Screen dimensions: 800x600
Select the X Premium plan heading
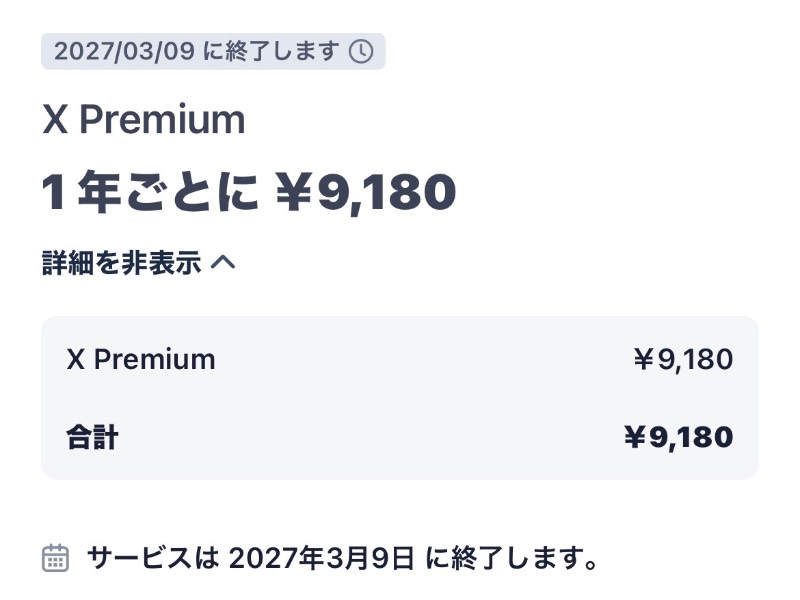143,119
